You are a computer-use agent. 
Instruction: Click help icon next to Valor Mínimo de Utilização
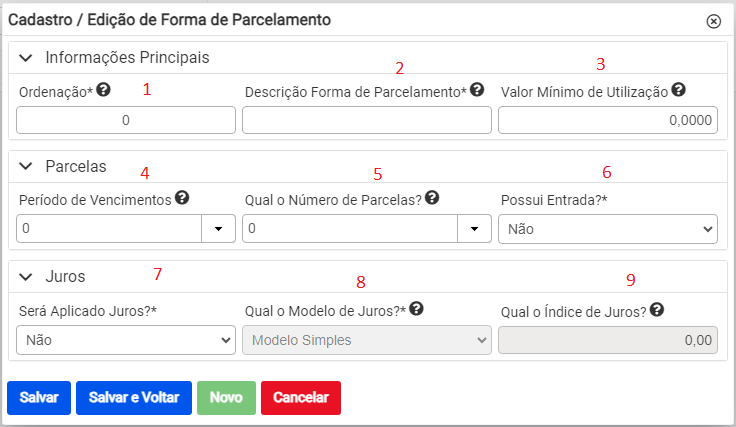678,89
